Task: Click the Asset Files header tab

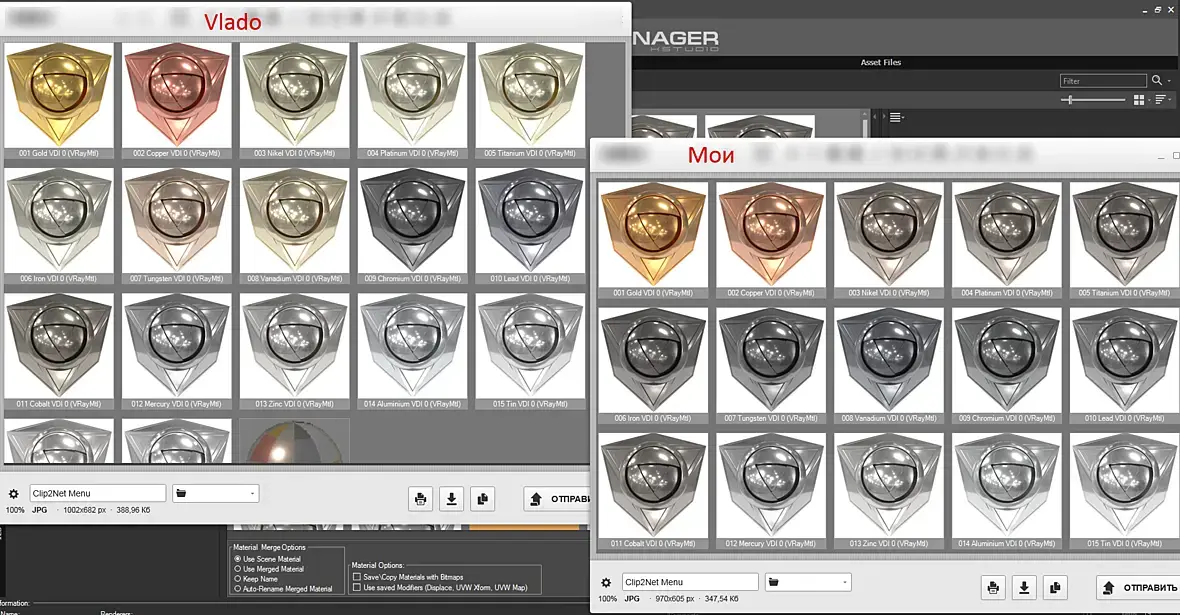Action: [x=880, y=62]
